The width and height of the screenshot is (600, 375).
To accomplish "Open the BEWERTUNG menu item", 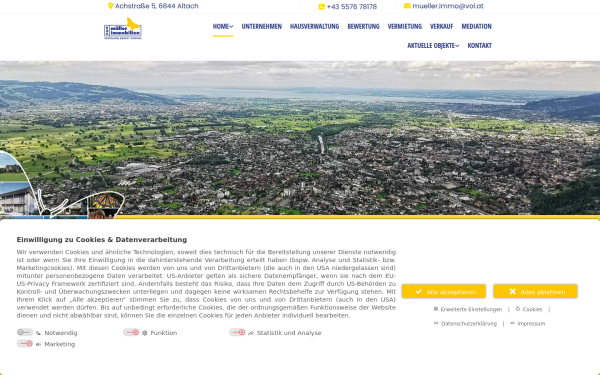I will coord(363,26).
